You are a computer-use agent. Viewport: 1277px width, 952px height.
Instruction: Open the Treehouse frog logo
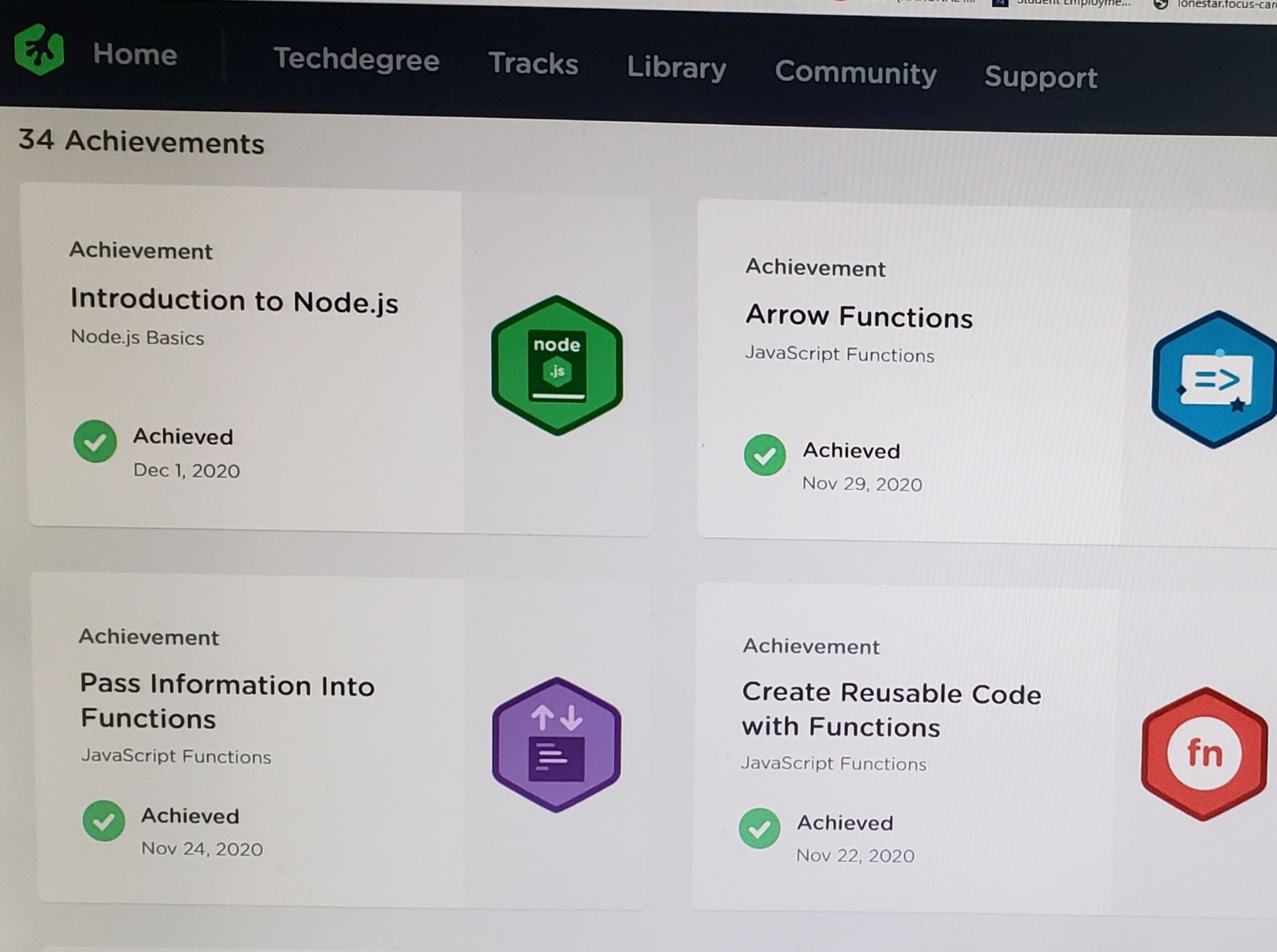pos(39,50)
